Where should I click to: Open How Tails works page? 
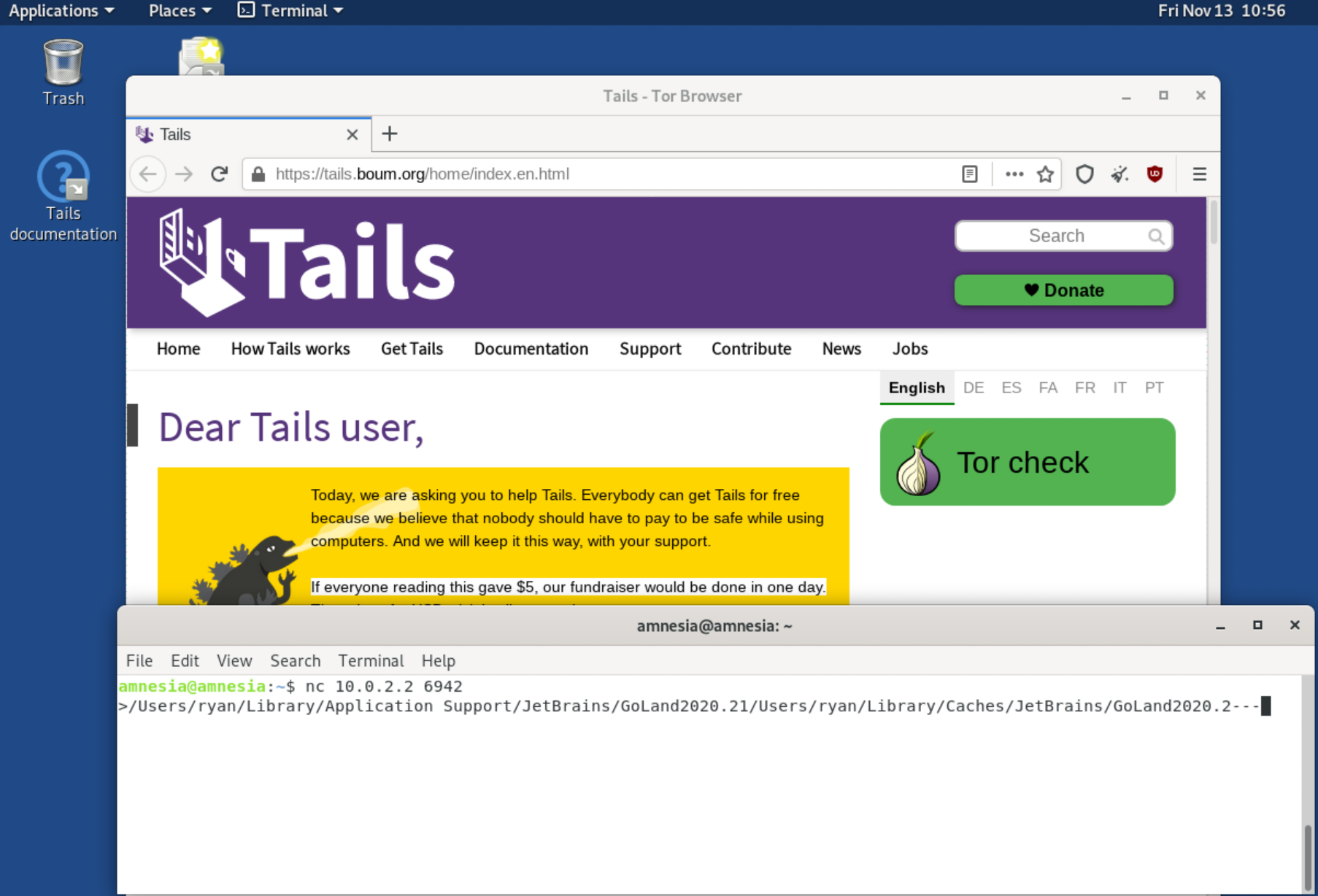[290, 349]
